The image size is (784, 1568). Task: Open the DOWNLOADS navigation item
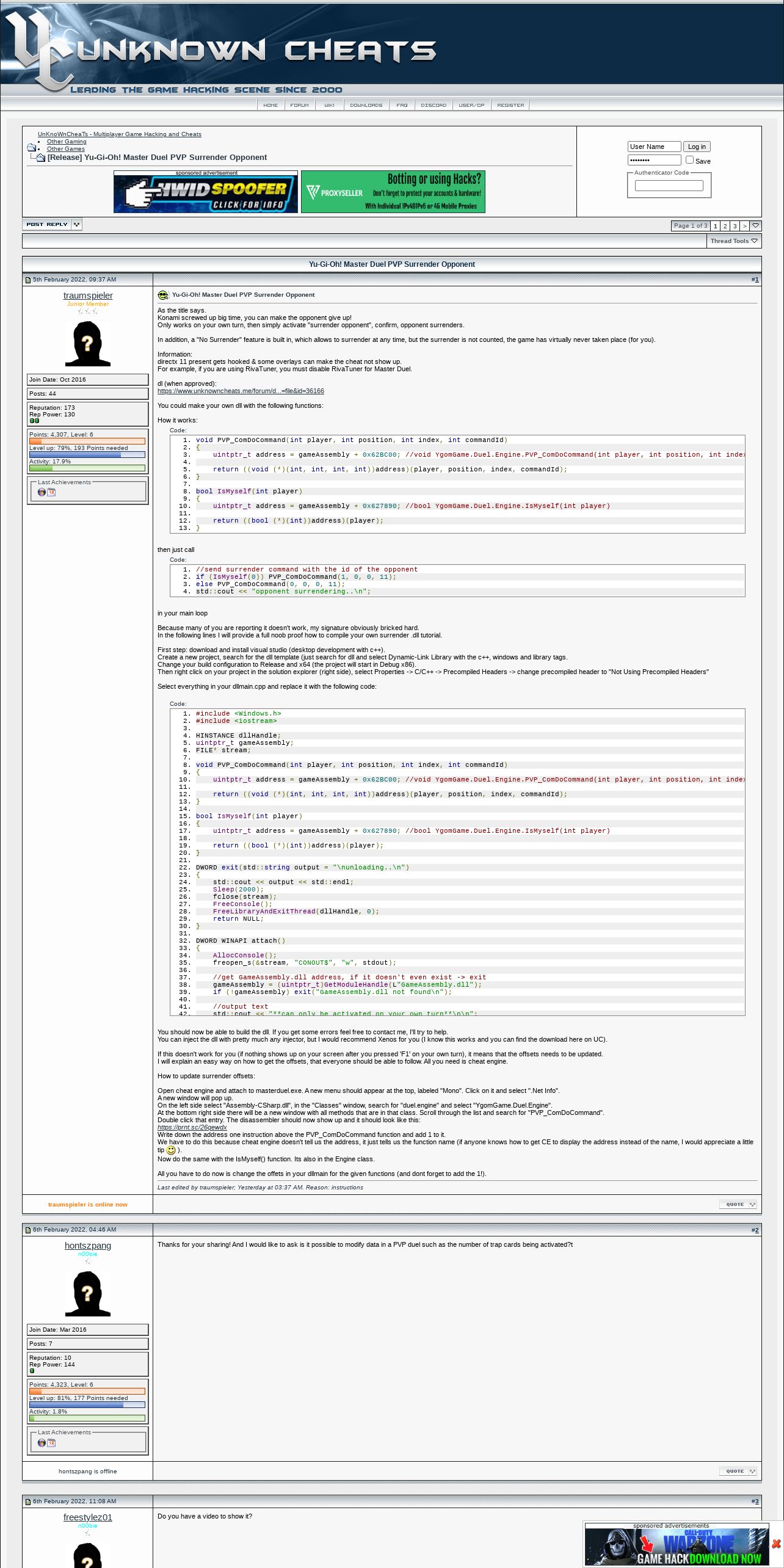(x=366, y=105)
